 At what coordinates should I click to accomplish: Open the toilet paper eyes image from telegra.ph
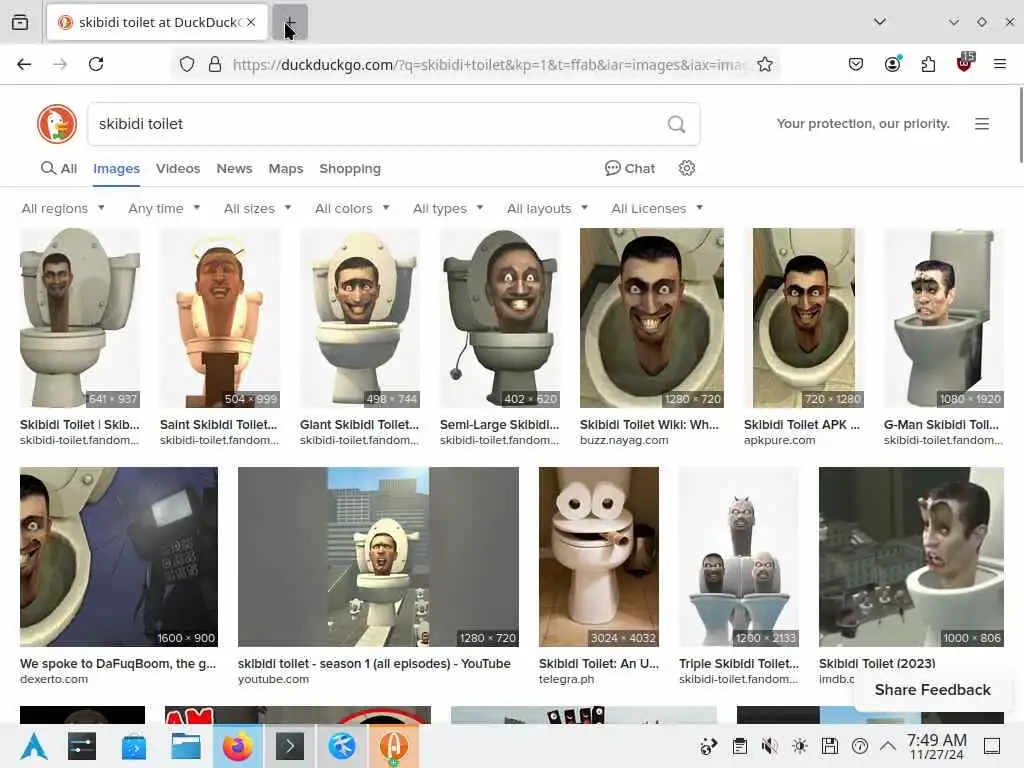coord(598,556)
